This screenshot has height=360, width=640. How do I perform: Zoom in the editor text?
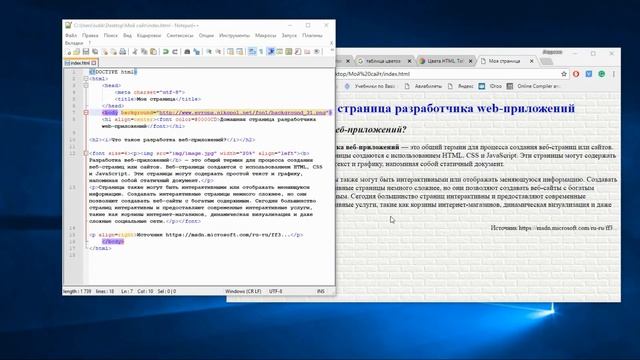(209, 51)
